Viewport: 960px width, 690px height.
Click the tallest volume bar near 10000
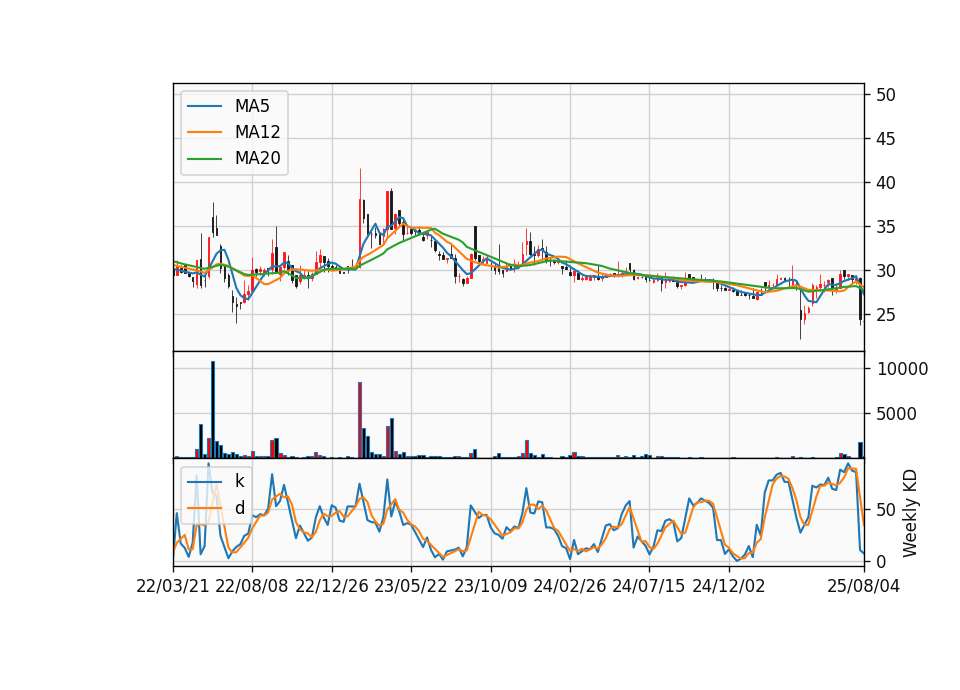click(213, 410)
